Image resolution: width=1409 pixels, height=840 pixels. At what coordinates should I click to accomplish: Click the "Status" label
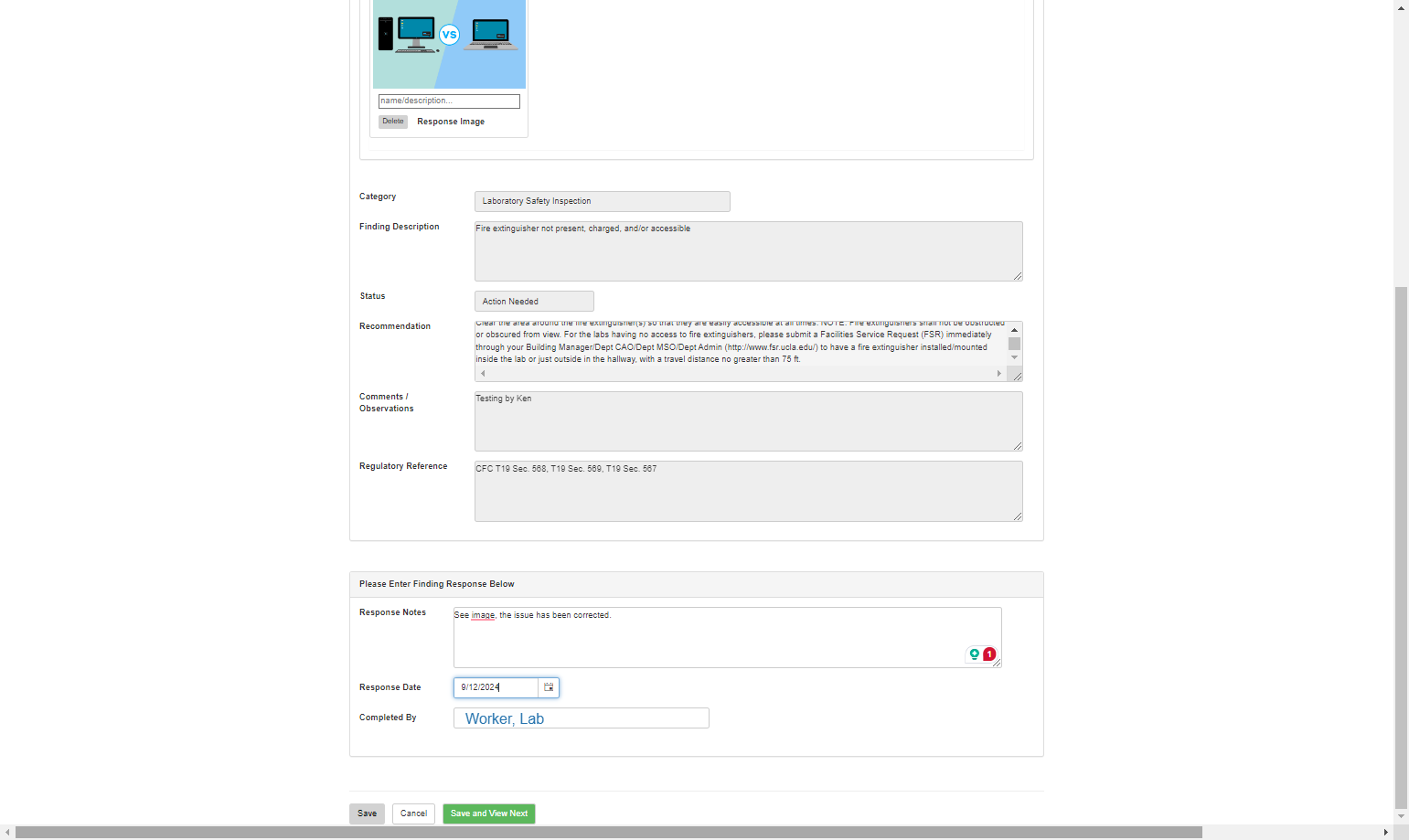pos(372,296)
